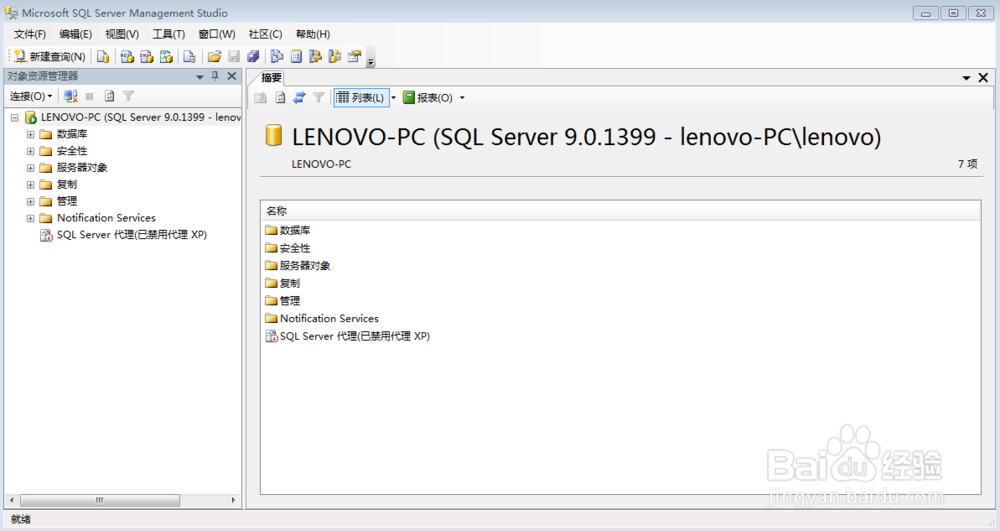Show the Template Explorer window

coord(335,57)
